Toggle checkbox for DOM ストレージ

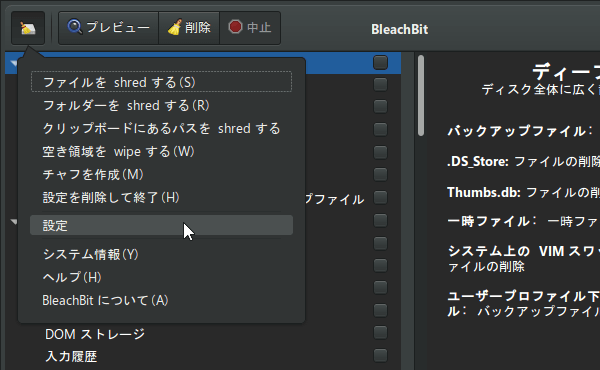pos(380,333)
